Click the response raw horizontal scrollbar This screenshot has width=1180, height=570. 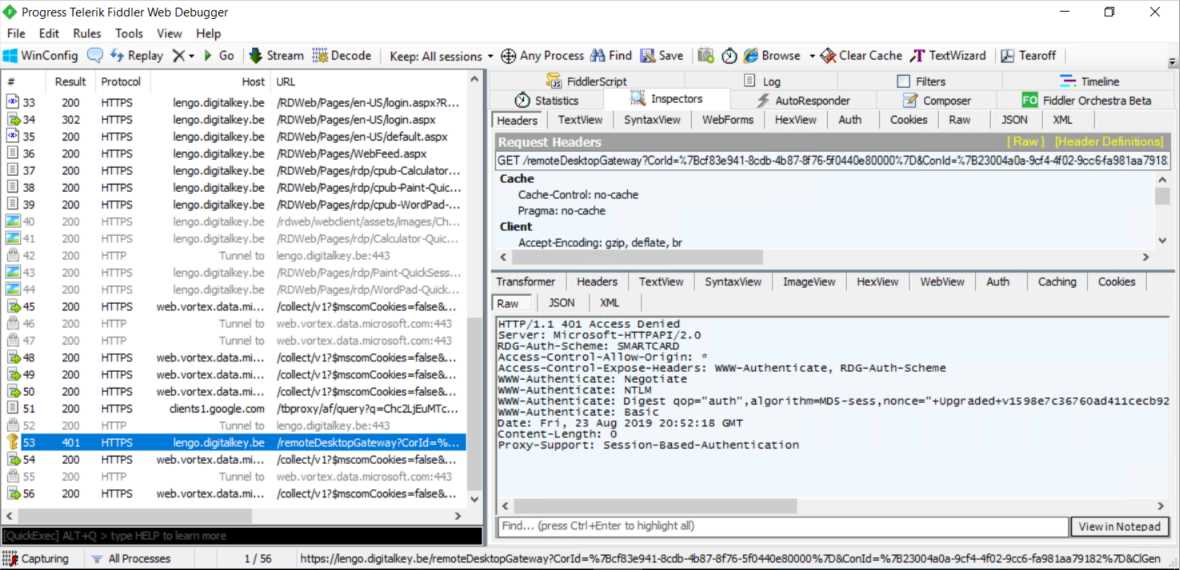654,506
